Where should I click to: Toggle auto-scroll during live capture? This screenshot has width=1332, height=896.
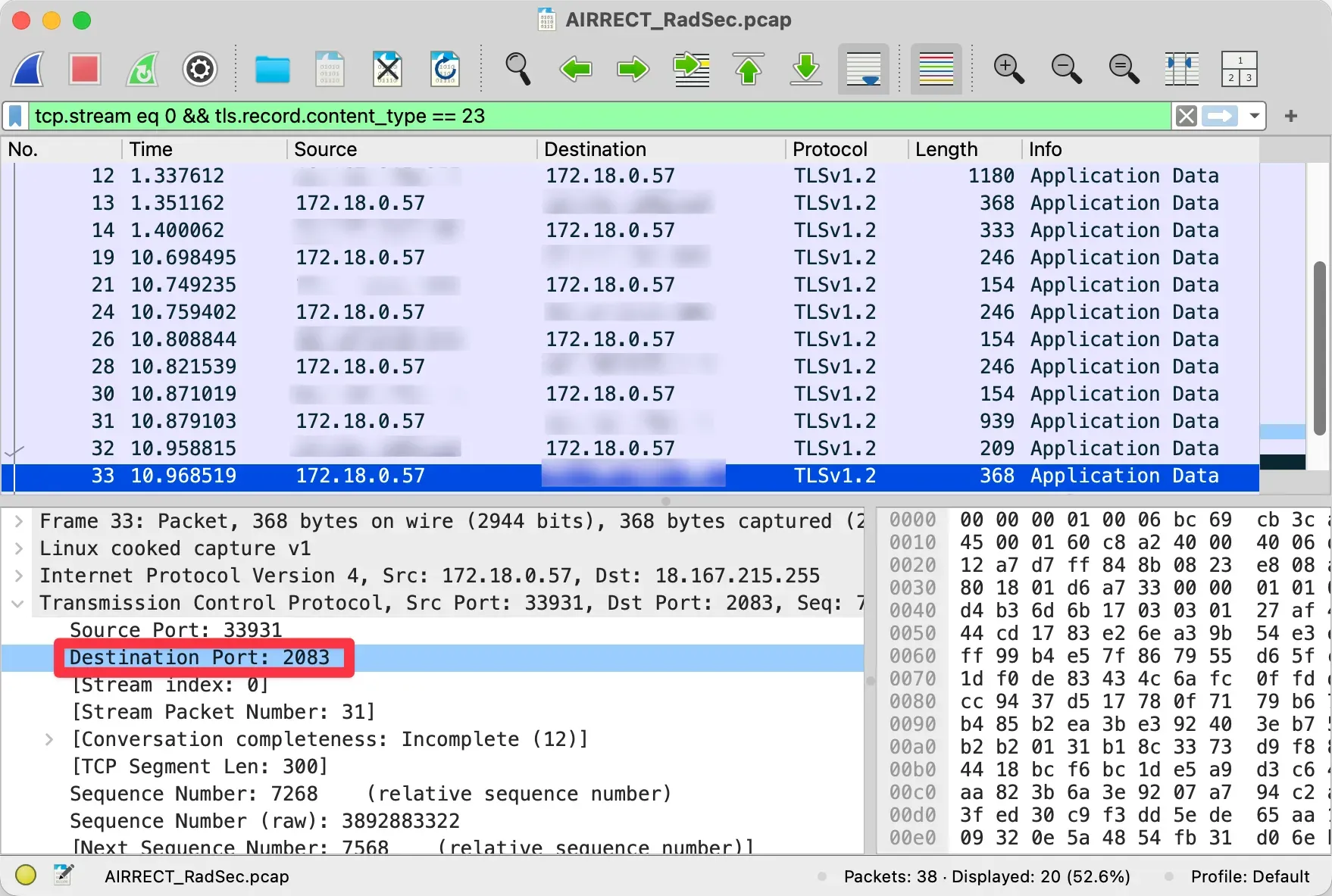[863, 69]
